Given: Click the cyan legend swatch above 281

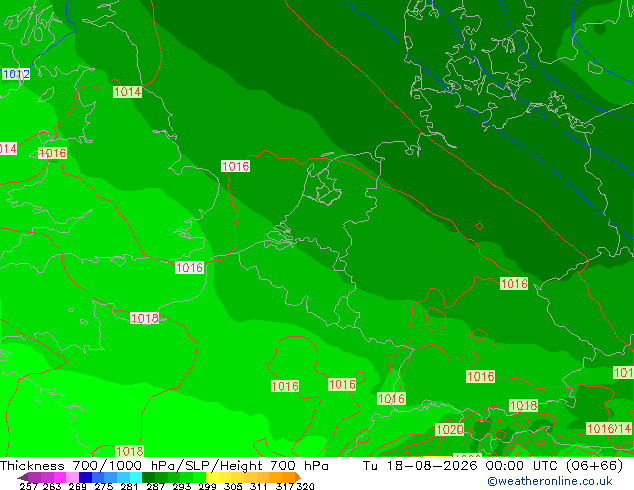Looking at the screenshot, I should click(136, 477).
